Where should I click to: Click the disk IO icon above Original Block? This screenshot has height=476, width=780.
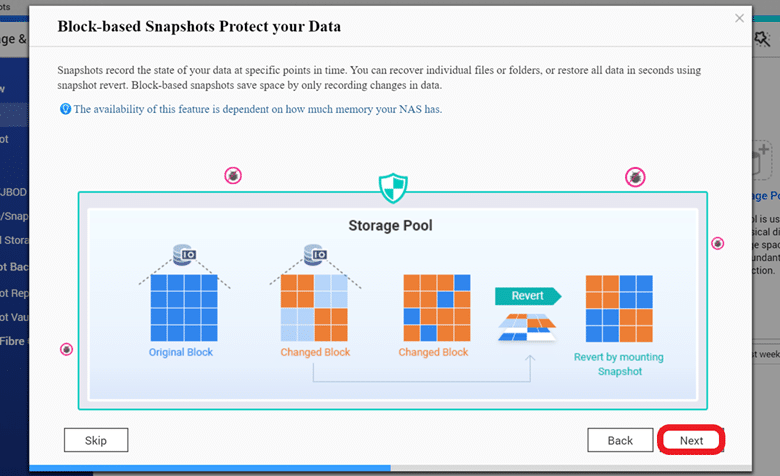[x=185, y=255]
